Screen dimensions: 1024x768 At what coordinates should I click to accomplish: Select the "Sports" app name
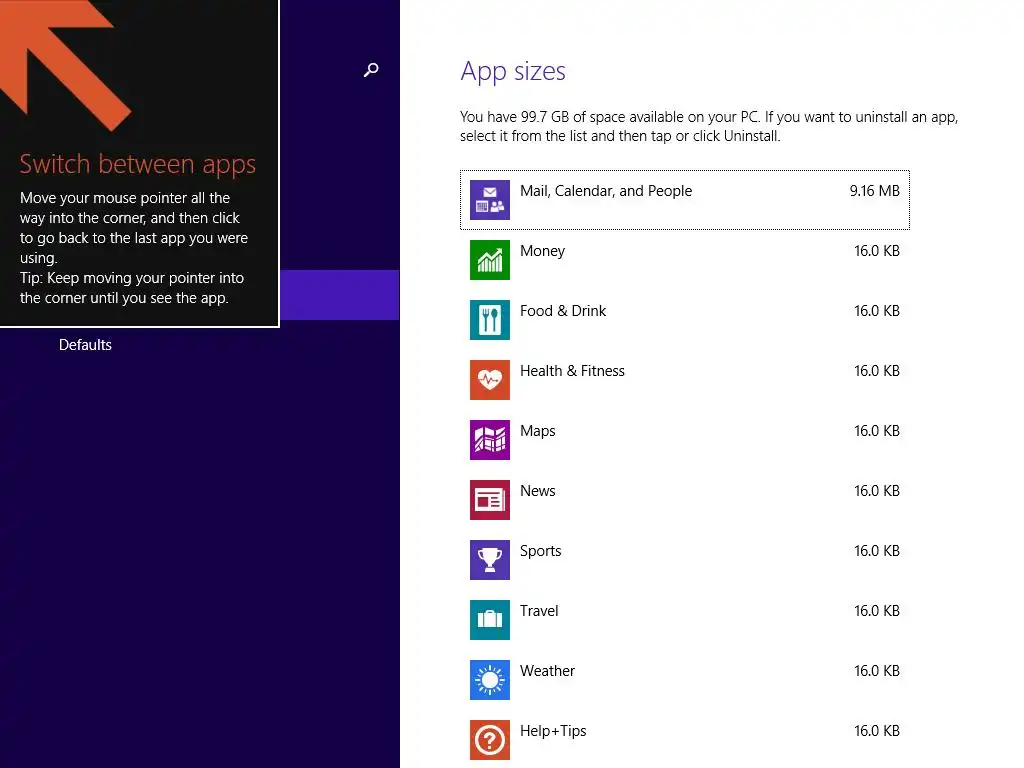pos(540,552)
